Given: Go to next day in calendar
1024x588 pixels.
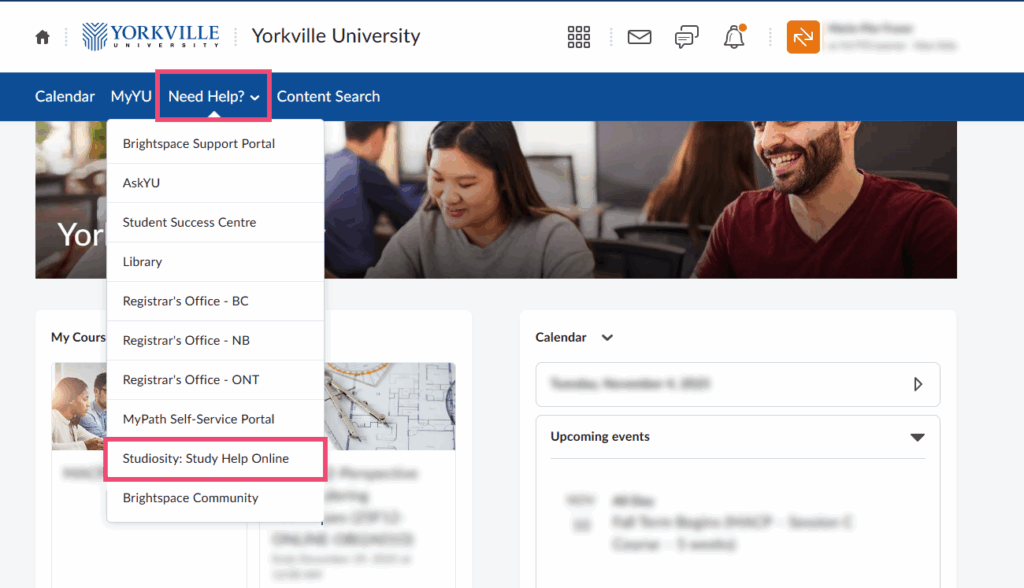Looking at the screenshot, I should [918, 384].
